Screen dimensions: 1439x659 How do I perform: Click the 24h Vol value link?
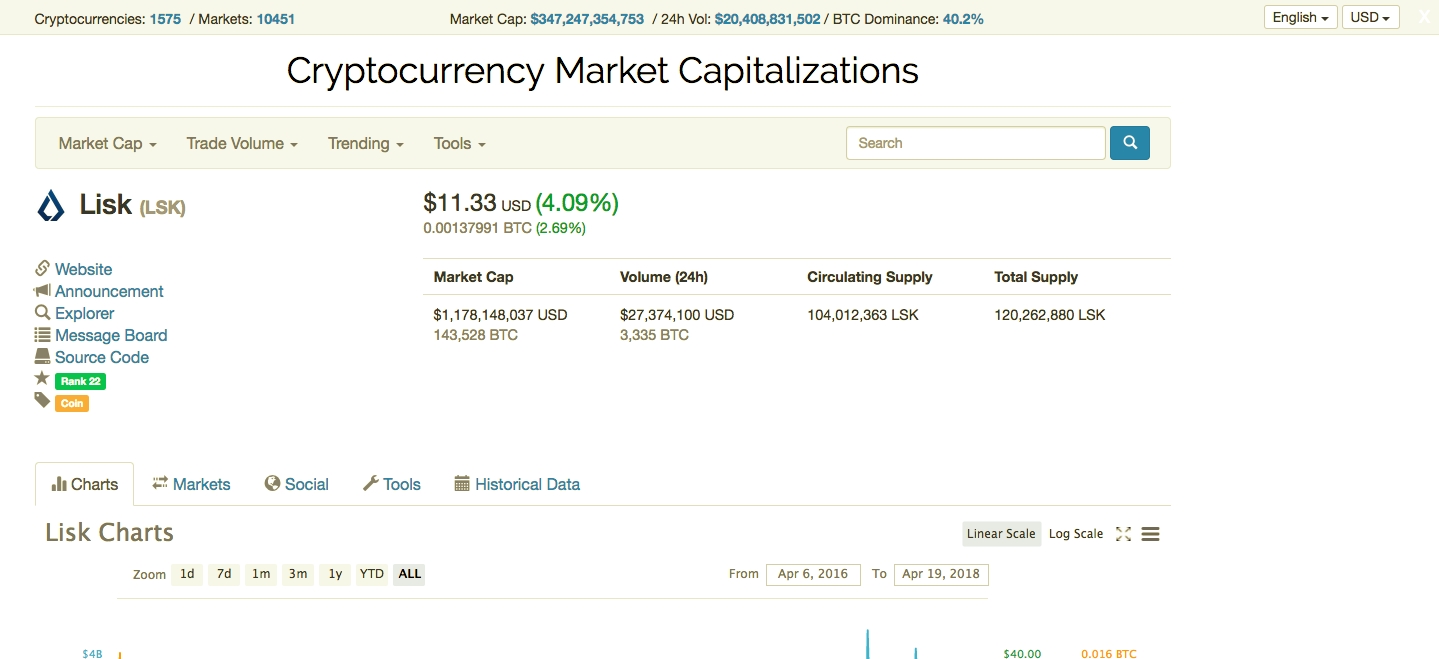767,19
